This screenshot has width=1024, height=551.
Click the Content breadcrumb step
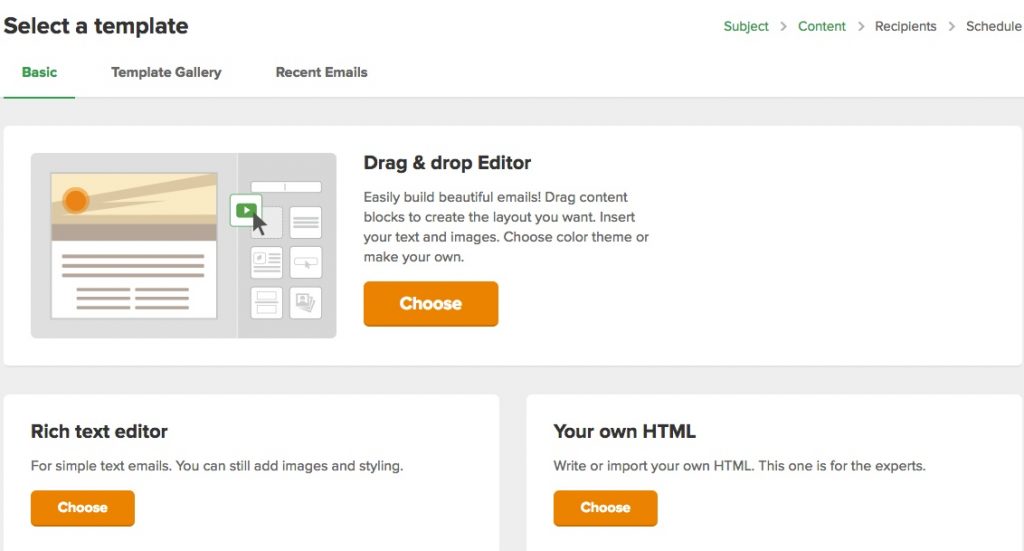tap(822, 26)
